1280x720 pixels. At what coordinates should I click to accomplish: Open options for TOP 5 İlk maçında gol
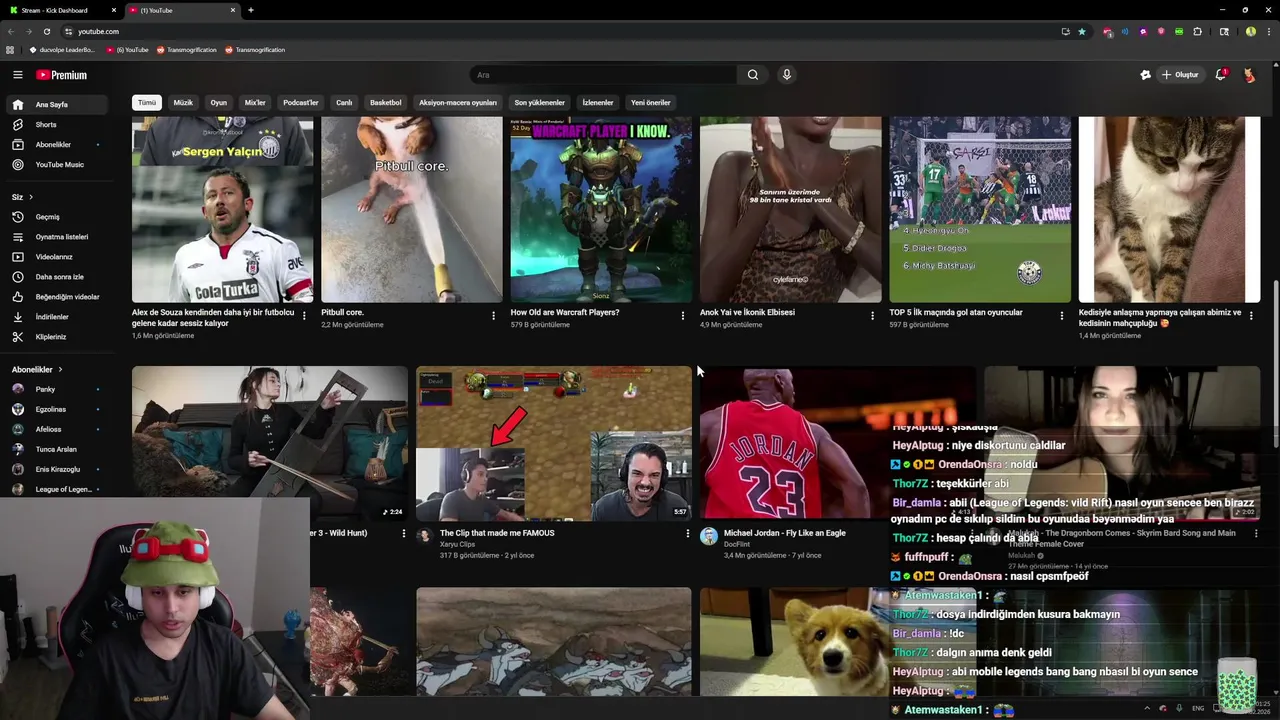[x=1062, y=315]
